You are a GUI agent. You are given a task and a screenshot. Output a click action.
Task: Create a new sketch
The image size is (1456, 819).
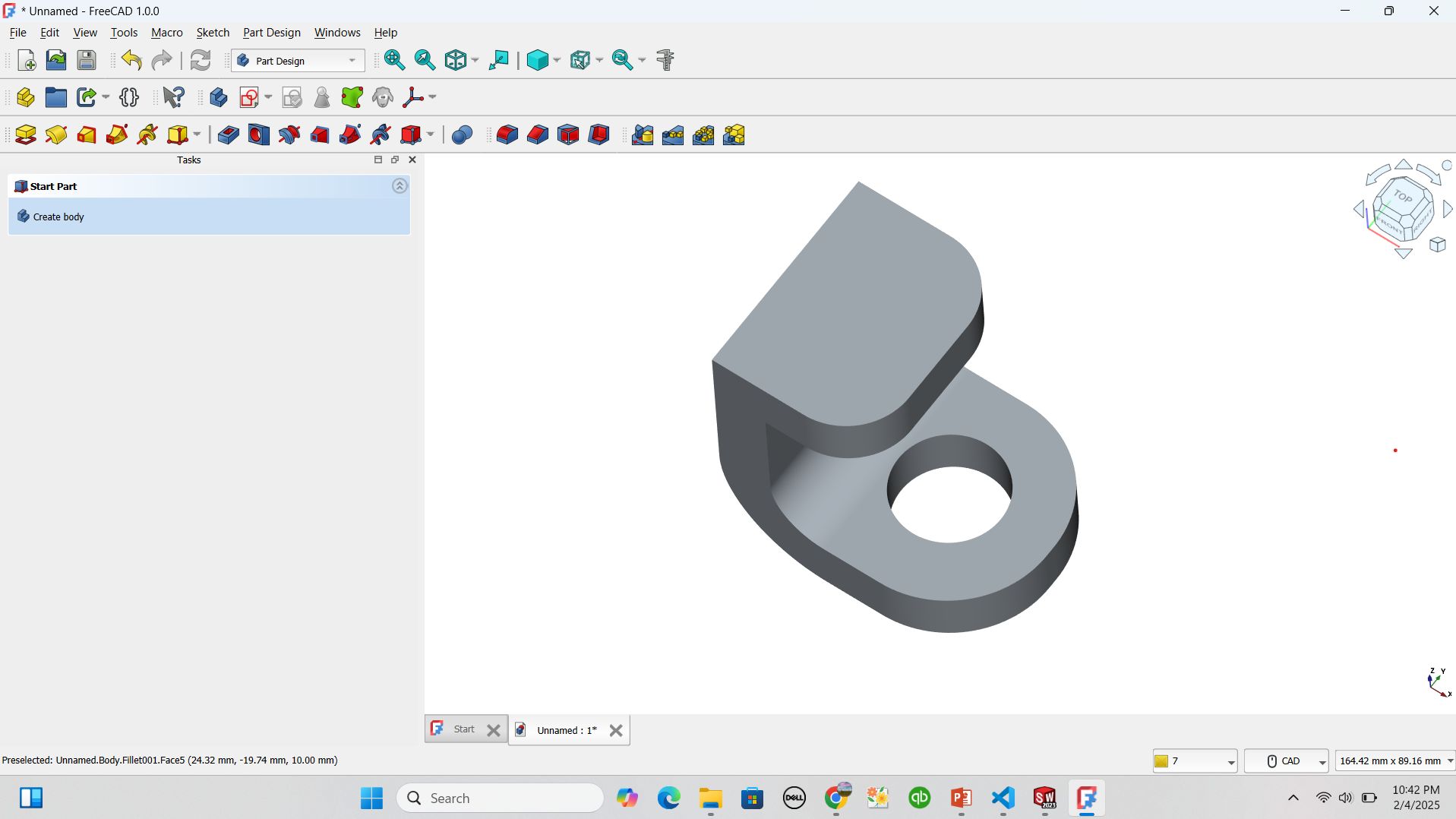(x=249, y=97)
